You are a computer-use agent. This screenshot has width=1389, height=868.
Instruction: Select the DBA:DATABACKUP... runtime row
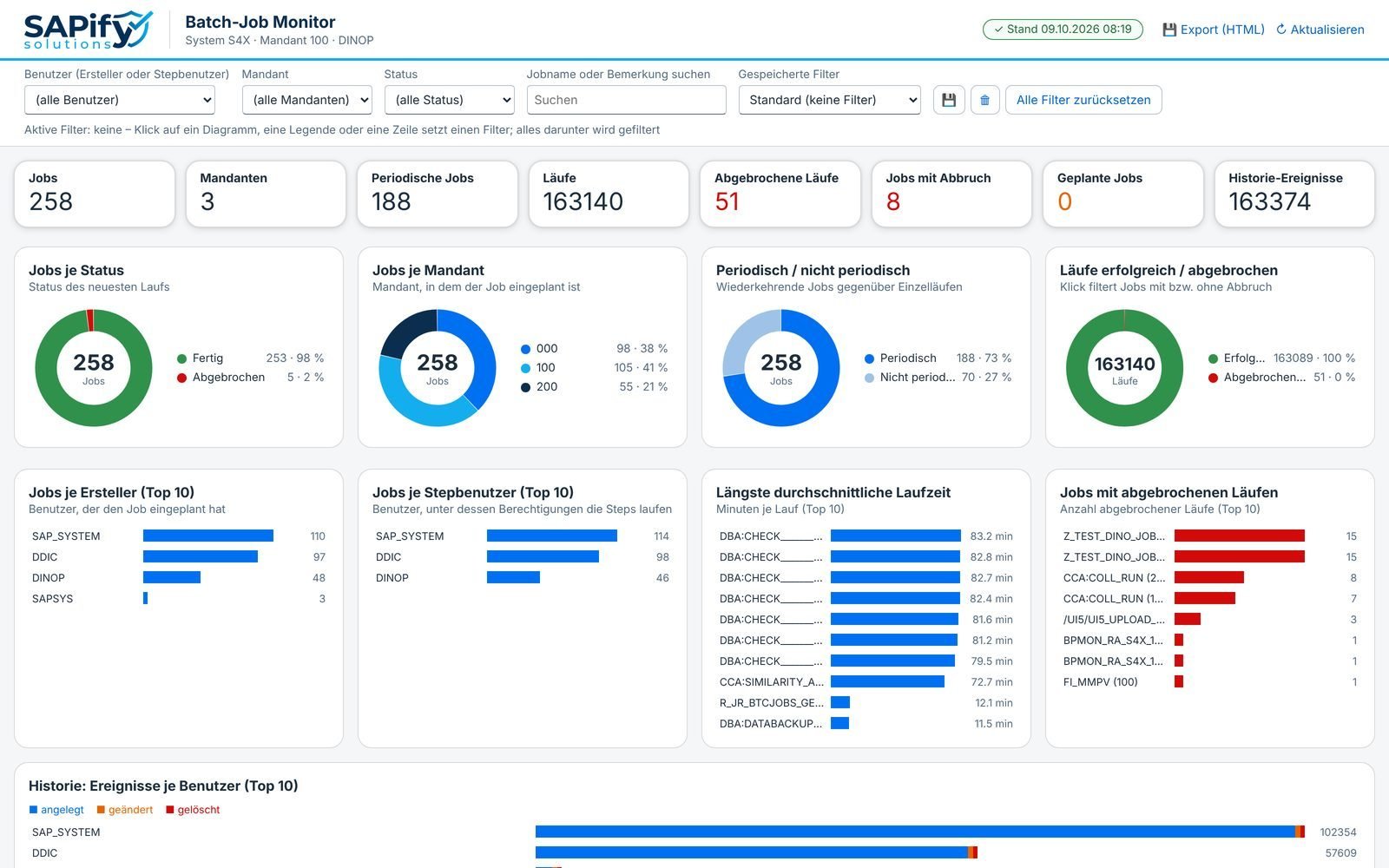(x=866, y=724)
